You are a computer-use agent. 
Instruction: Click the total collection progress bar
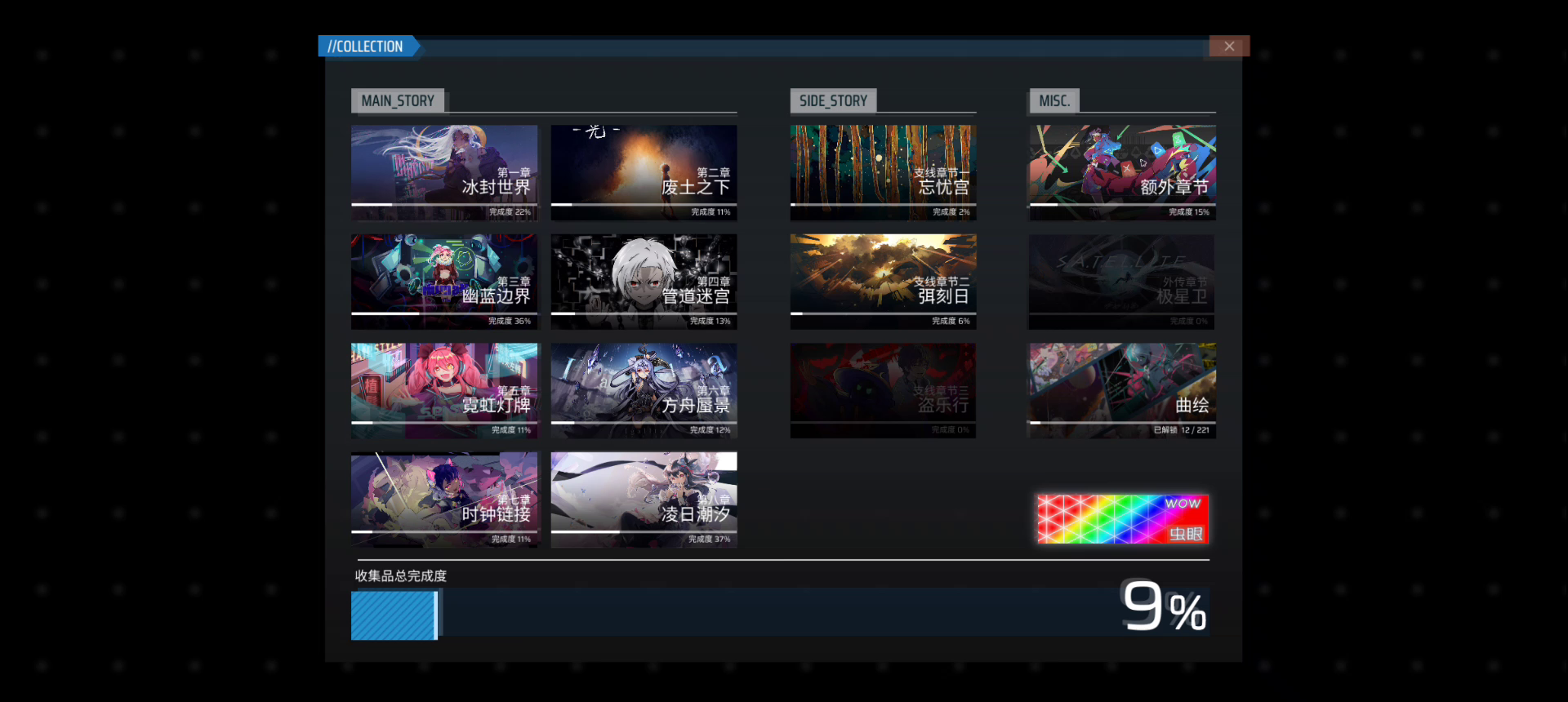(780, 614)
